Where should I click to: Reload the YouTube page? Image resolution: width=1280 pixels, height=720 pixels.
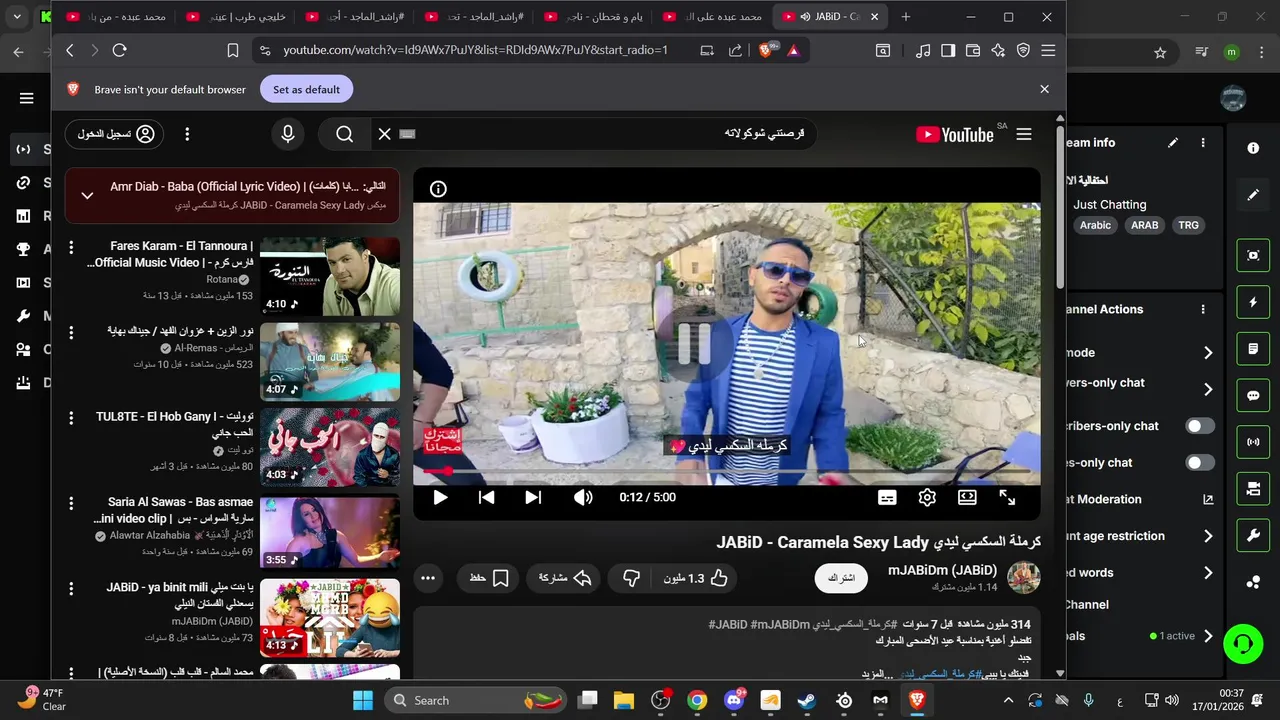pos(120,50)
